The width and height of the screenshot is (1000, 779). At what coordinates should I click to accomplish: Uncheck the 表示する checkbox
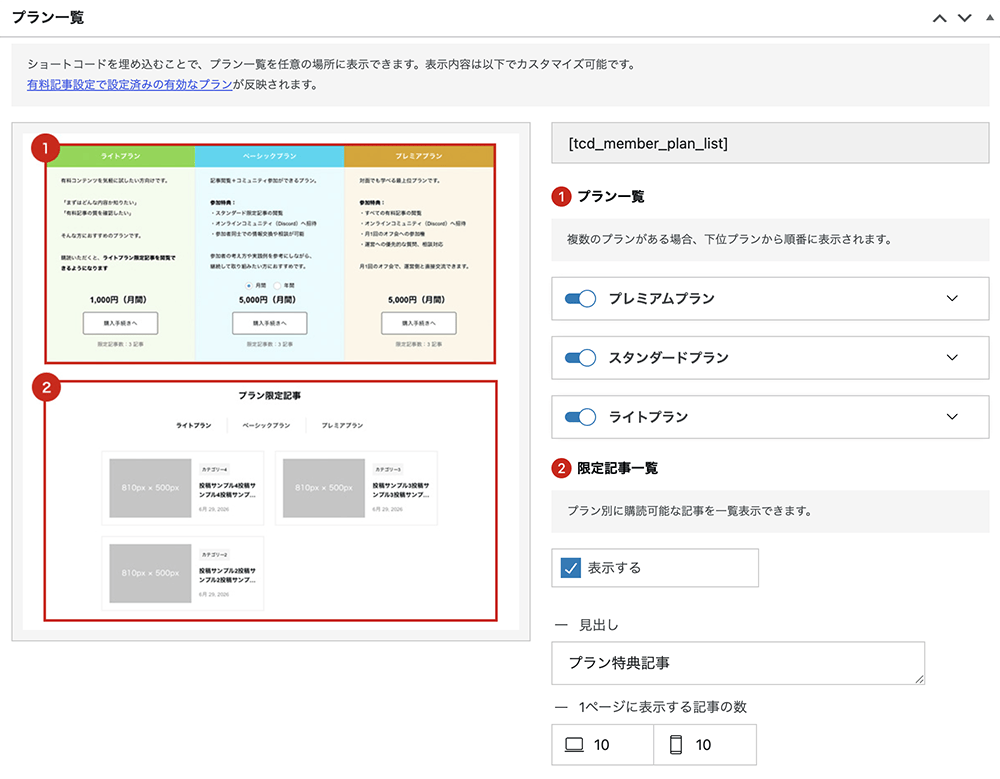point(571,568)
